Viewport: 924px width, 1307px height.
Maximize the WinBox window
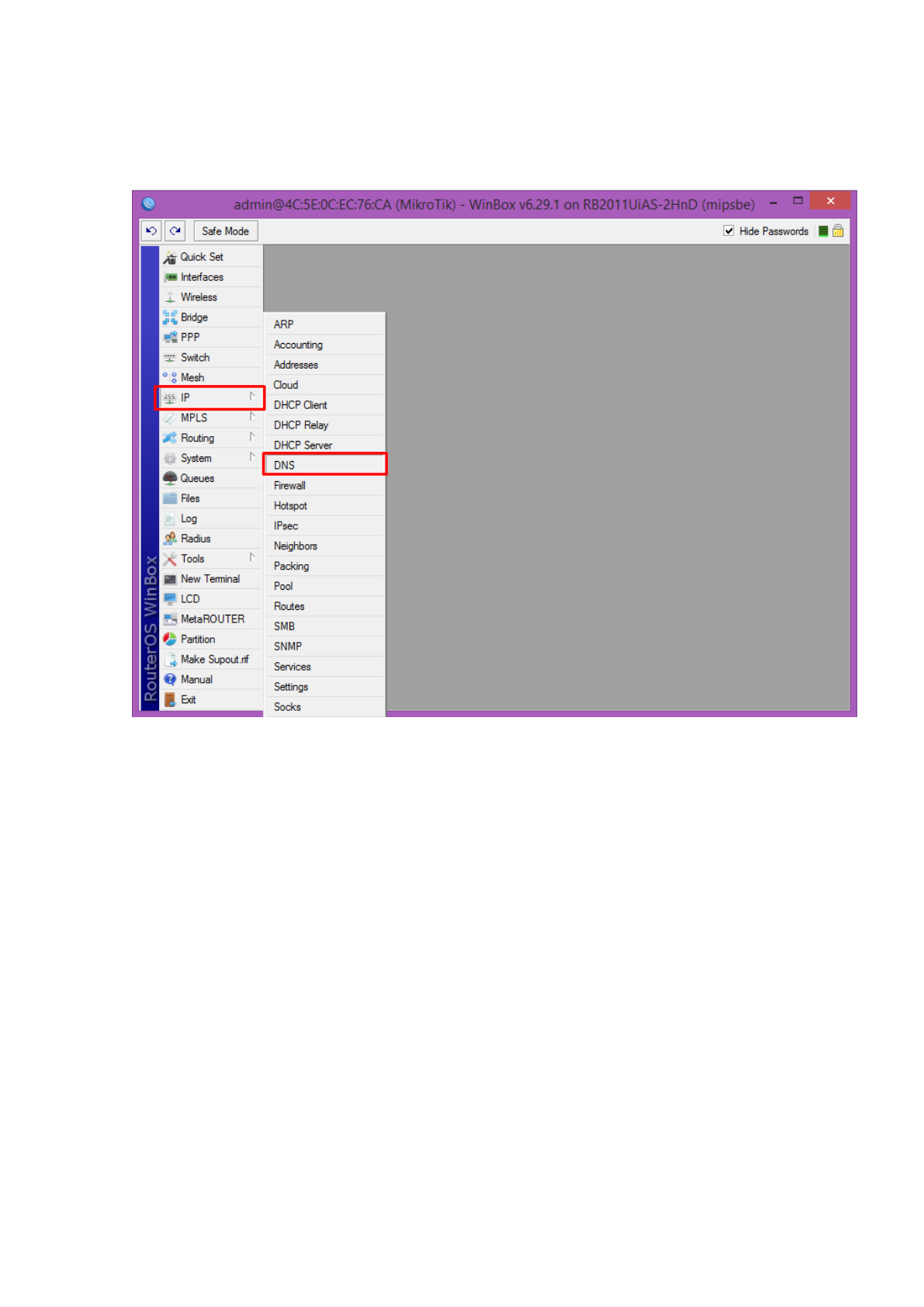(798, 201)
